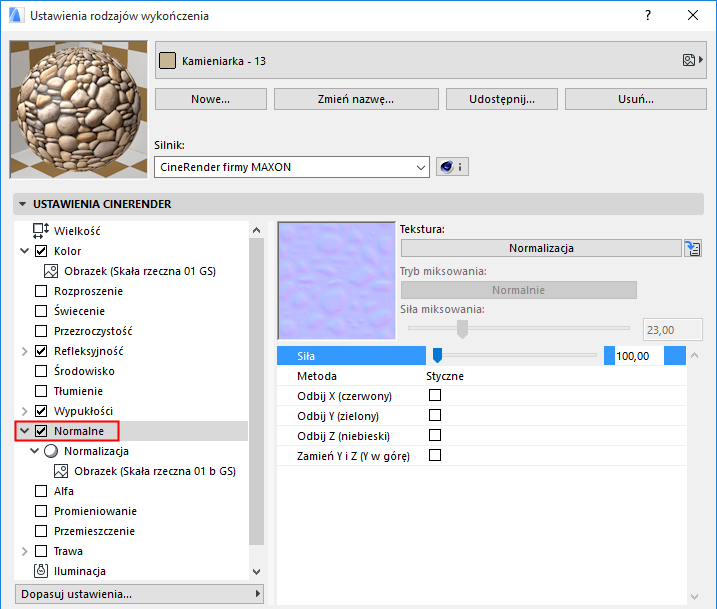Image resolution: width=717 pixels, height=609 pixels.
Task: Enable the Rozproszenie channel checkbox
Action: [41, 291]
